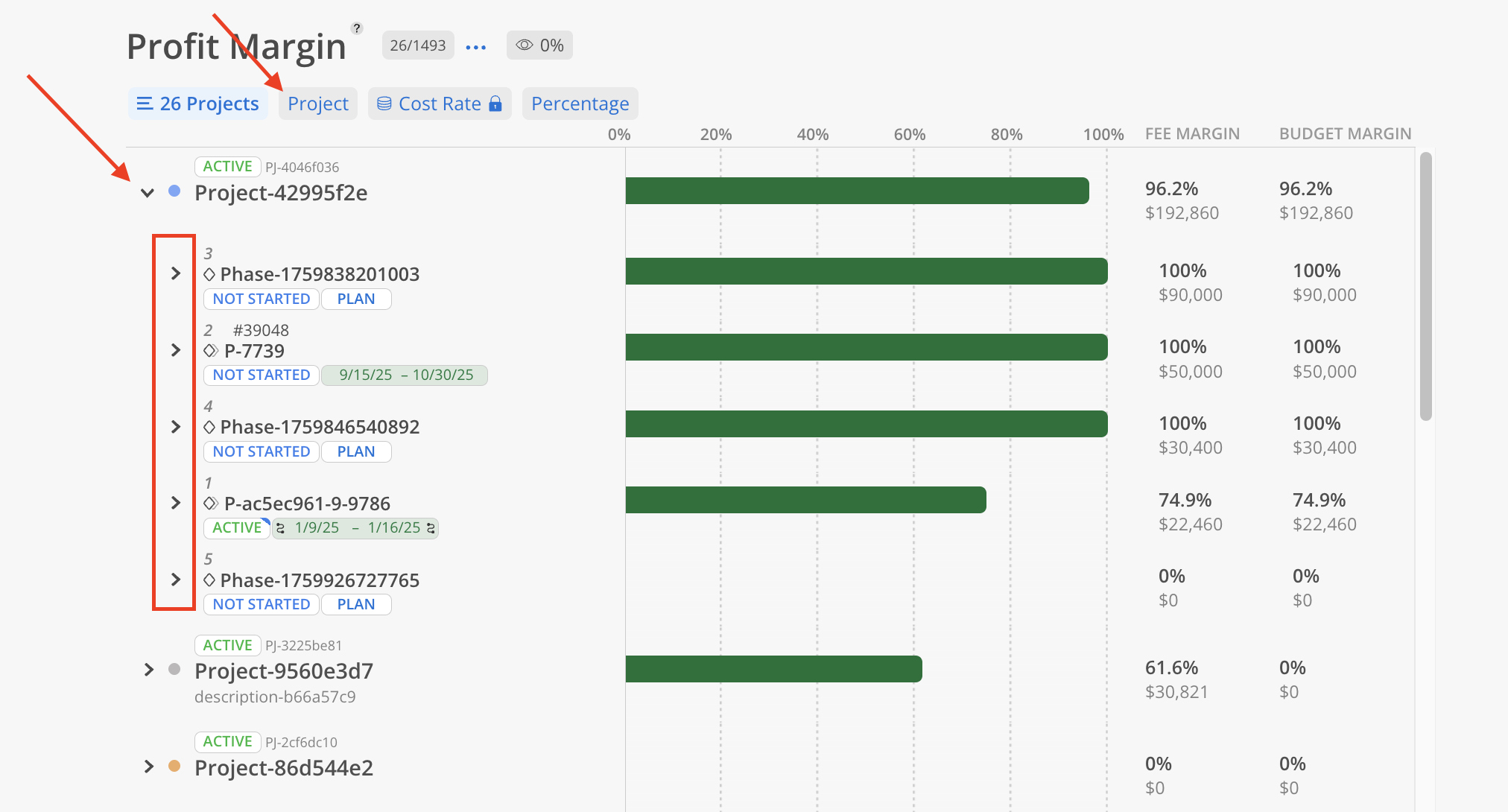Click the help question mark icon
The height and width of the screenshot is (812, 1508).
click(x=357, y=28)
